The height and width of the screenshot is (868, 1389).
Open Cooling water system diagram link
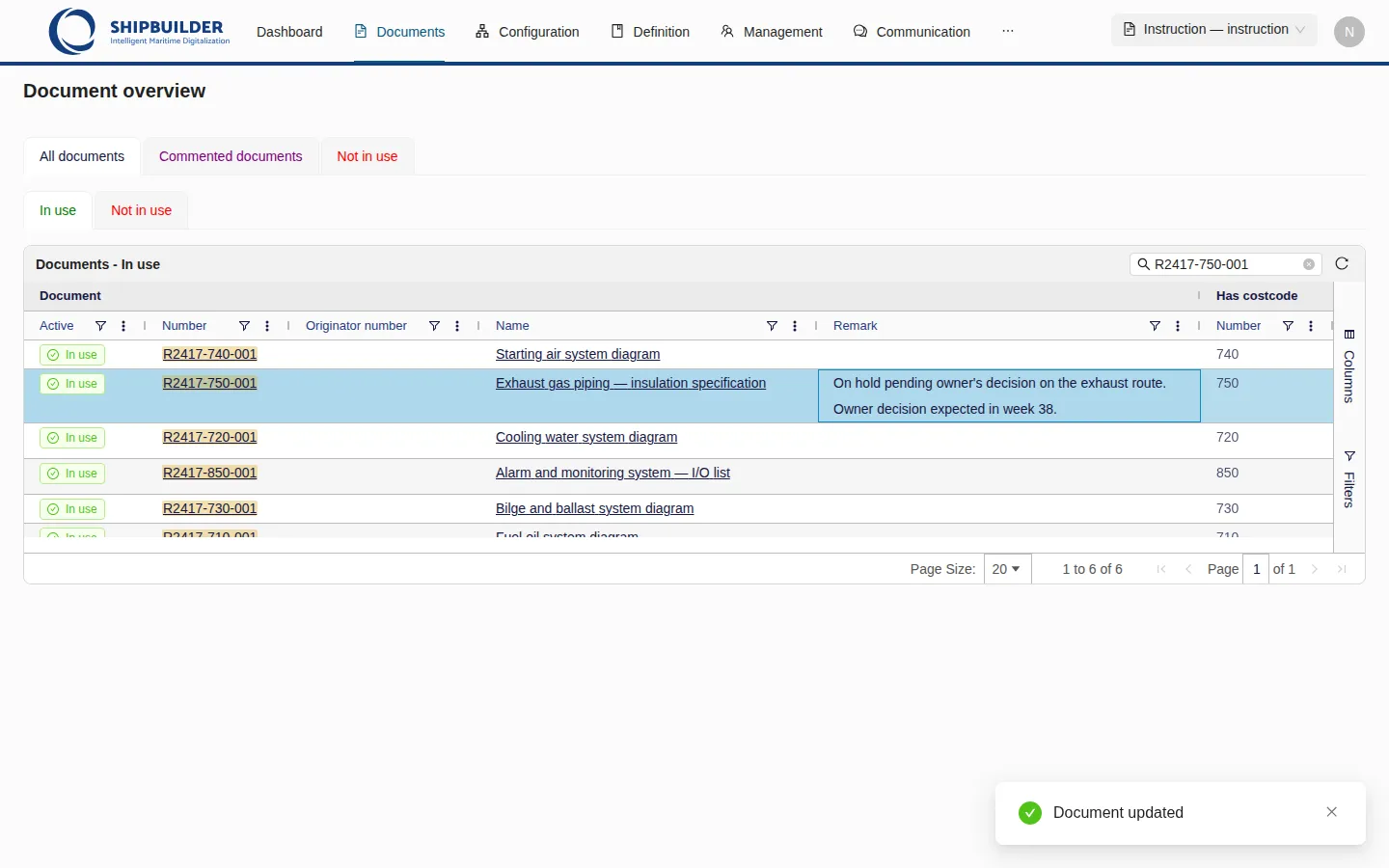point(586,437)
